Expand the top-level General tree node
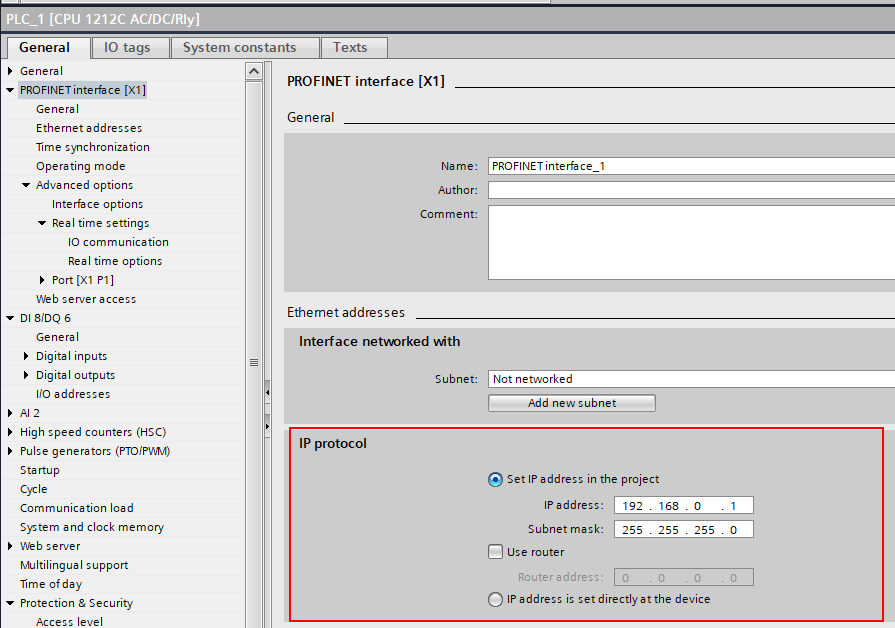Viewport: 895px width, 628px height. pyautogui.click(x=10, y=71)
